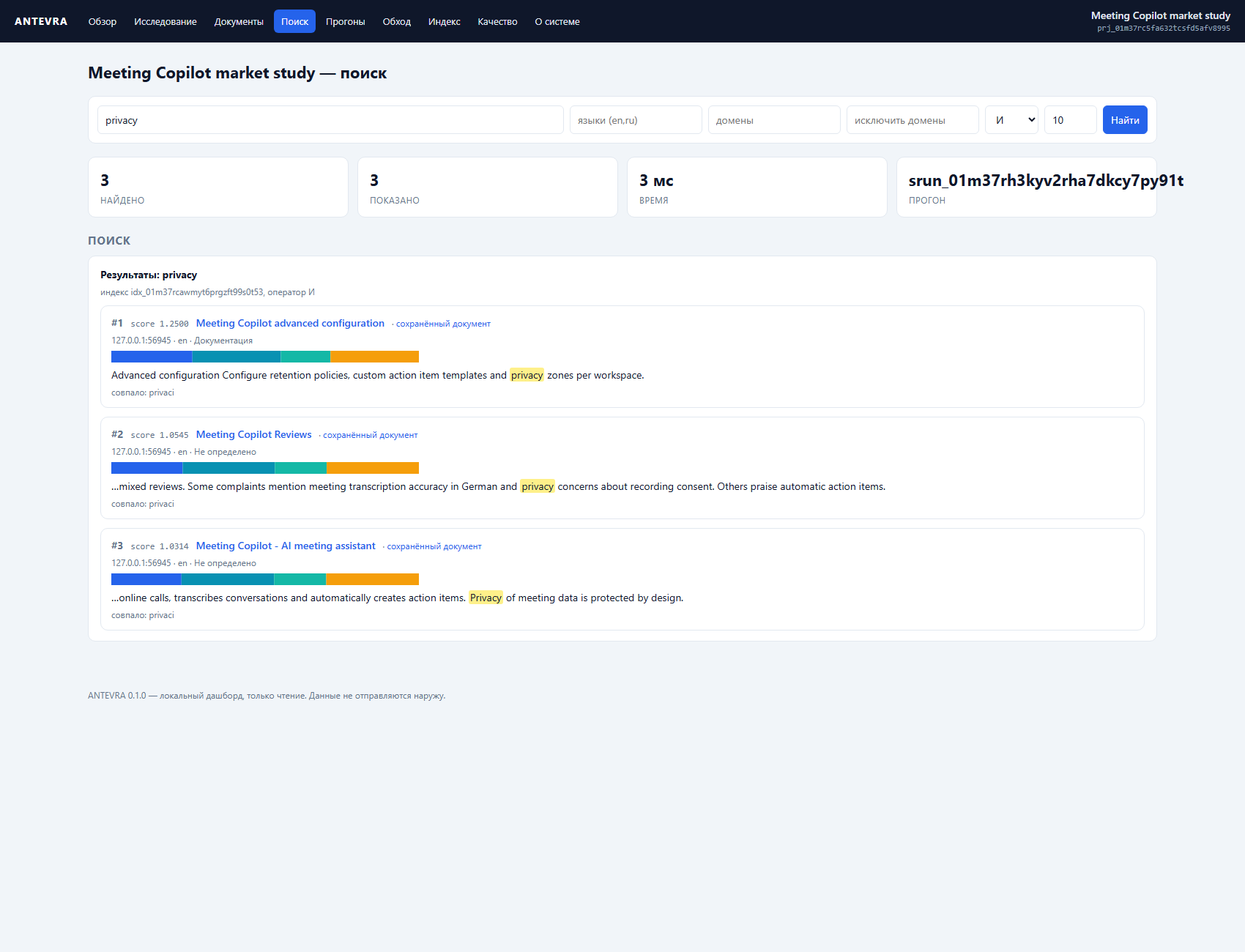Select the active Поиск tab
This screenshot has height=952, width=1245.
[294, 21]
